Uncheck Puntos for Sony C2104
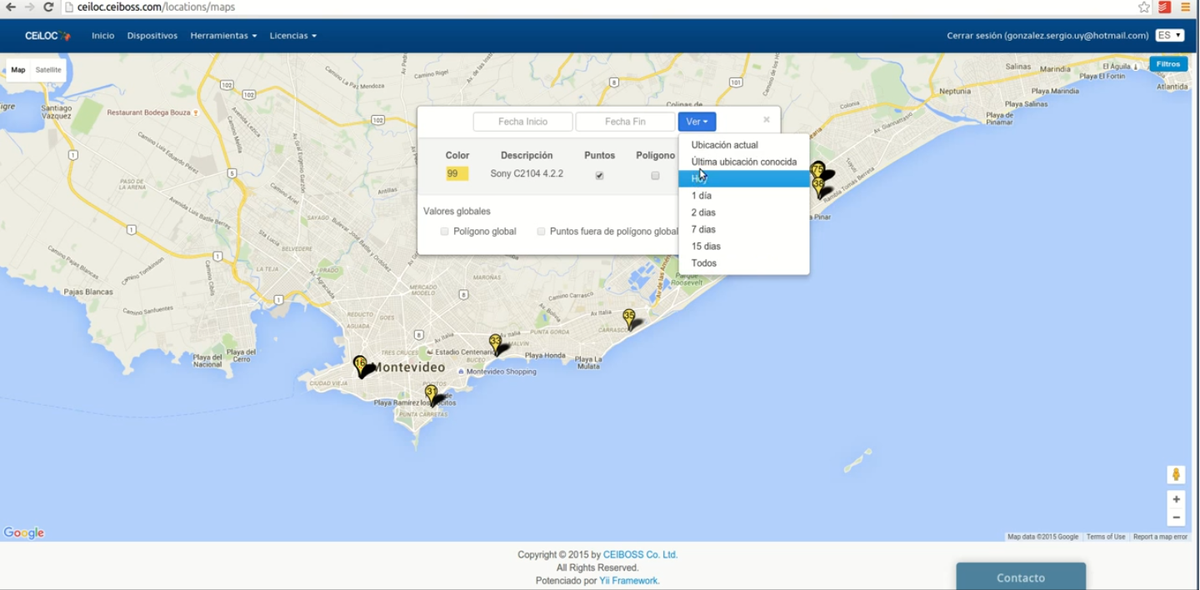Image resolution: width=1200 pixels, height=590 pixels. (x=599, y=175)
